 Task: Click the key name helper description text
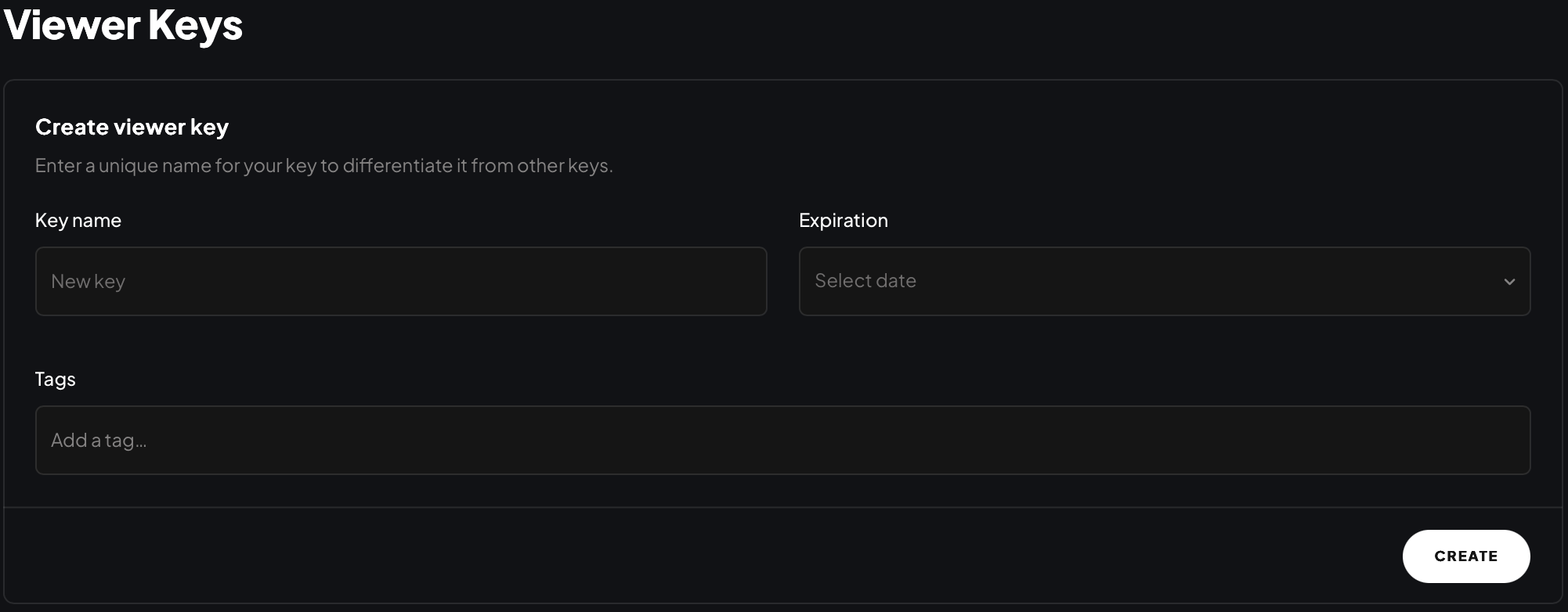323,165
